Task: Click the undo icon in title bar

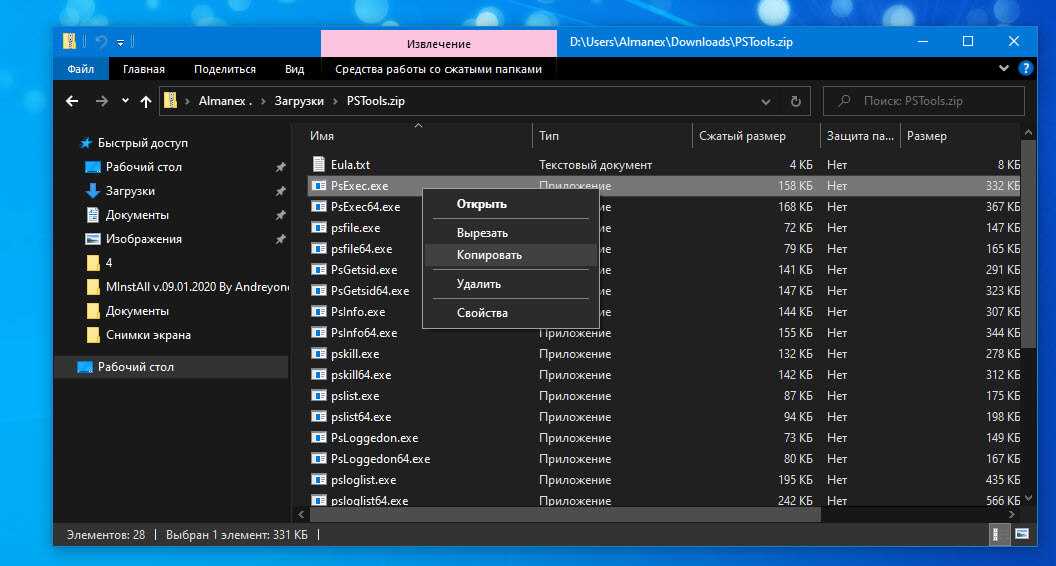Action: pyautogui.click(x=100, y=42)
